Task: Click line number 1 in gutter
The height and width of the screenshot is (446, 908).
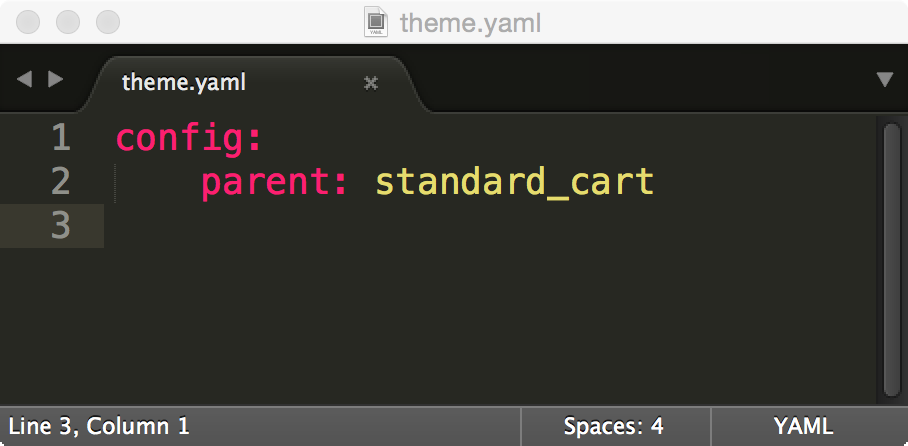Action: [61, 138]
